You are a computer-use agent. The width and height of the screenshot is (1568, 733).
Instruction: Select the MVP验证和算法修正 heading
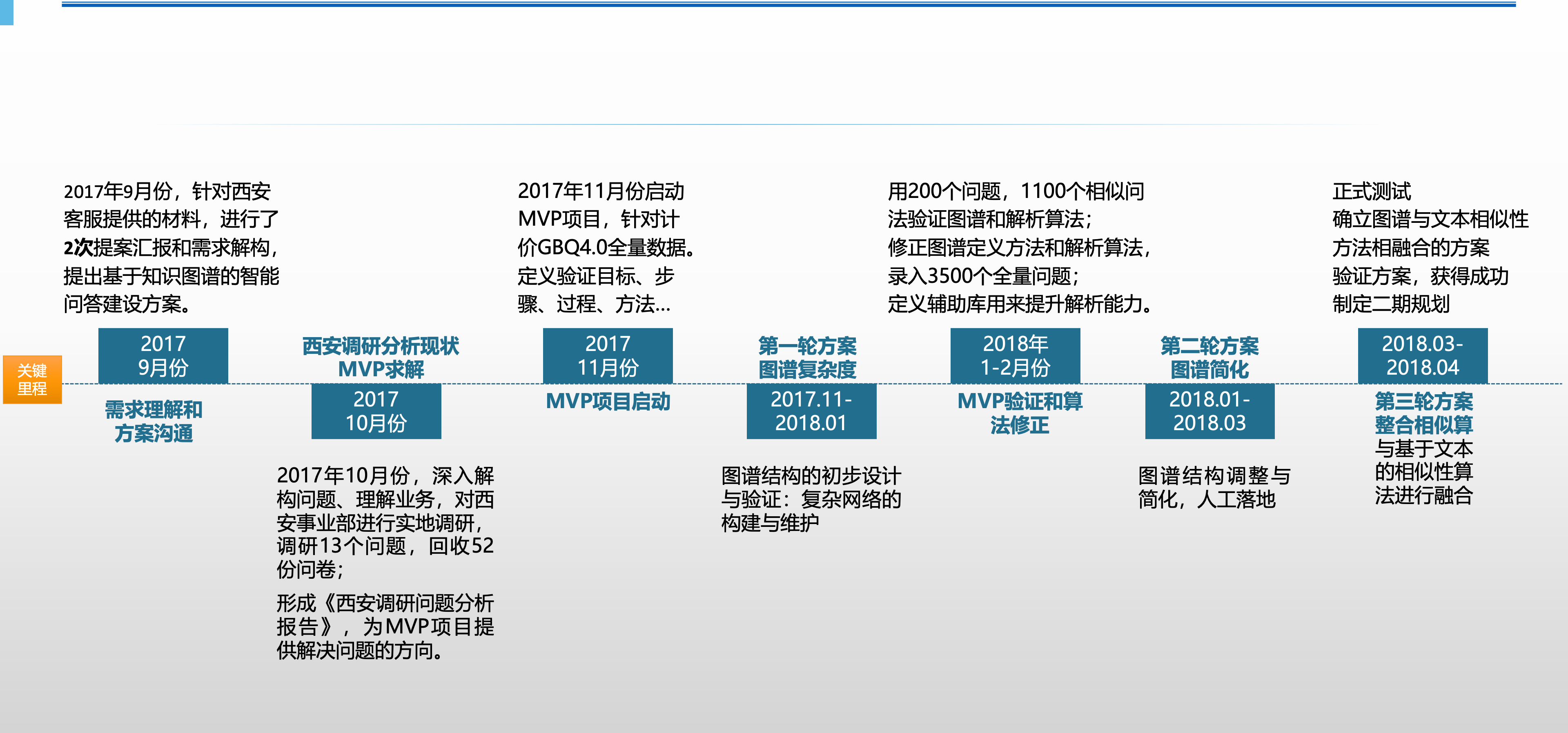1020,413
